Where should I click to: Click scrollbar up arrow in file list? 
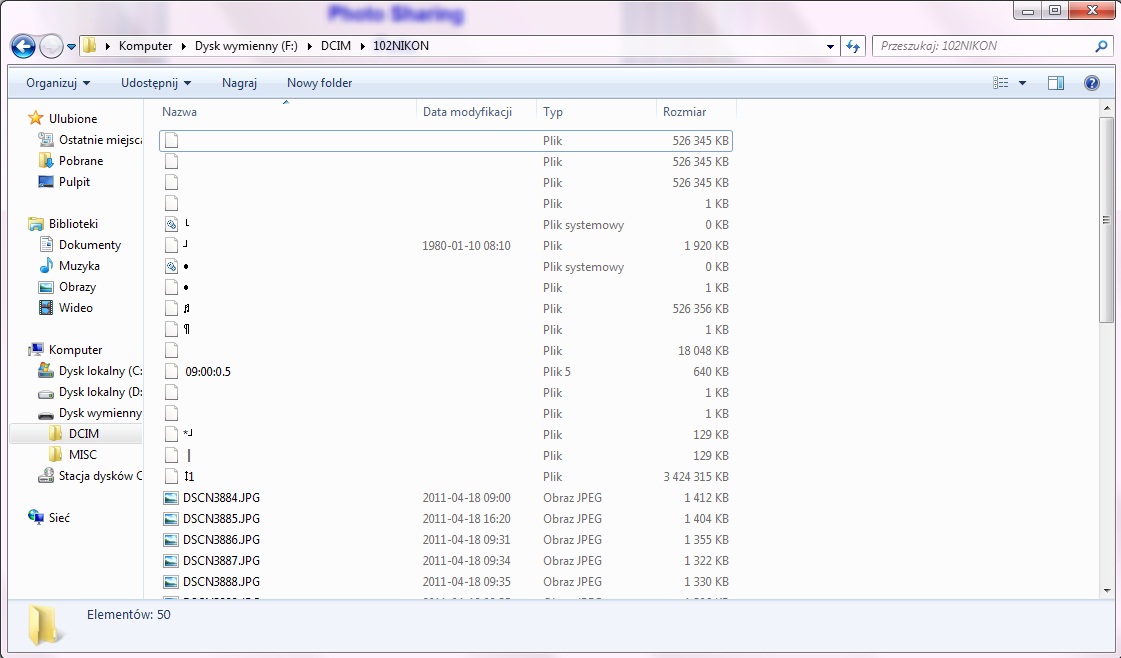click(1107, 109)
